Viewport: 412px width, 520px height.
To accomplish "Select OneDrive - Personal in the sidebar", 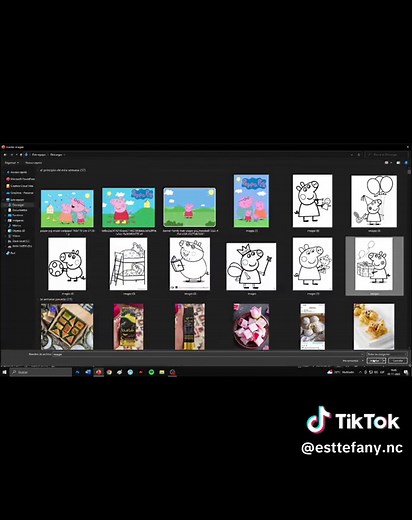I will (20, 193).
